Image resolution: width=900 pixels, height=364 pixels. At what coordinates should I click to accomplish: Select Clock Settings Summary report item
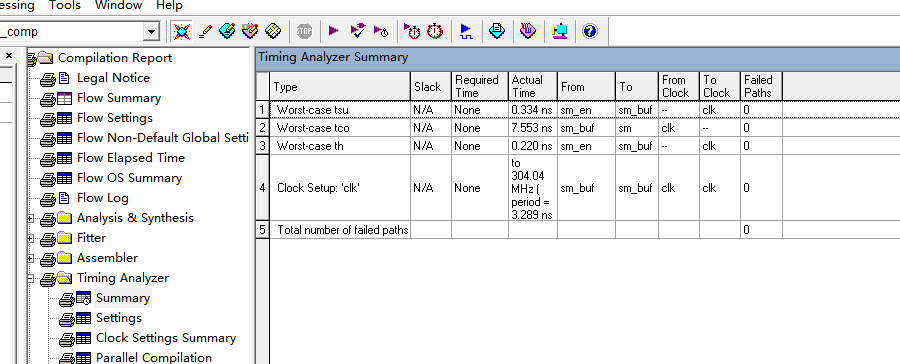coord(166,338)
